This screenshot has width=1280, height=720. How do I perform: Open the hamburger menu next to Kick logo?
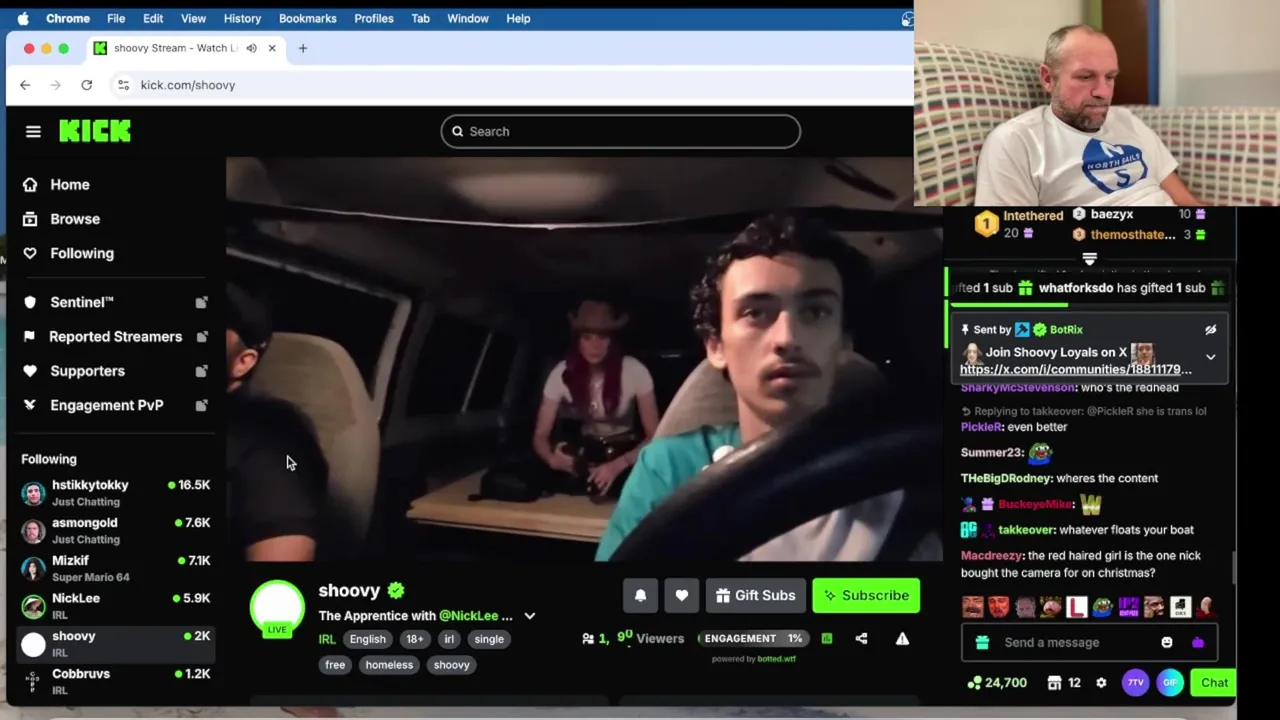(33, 131)
